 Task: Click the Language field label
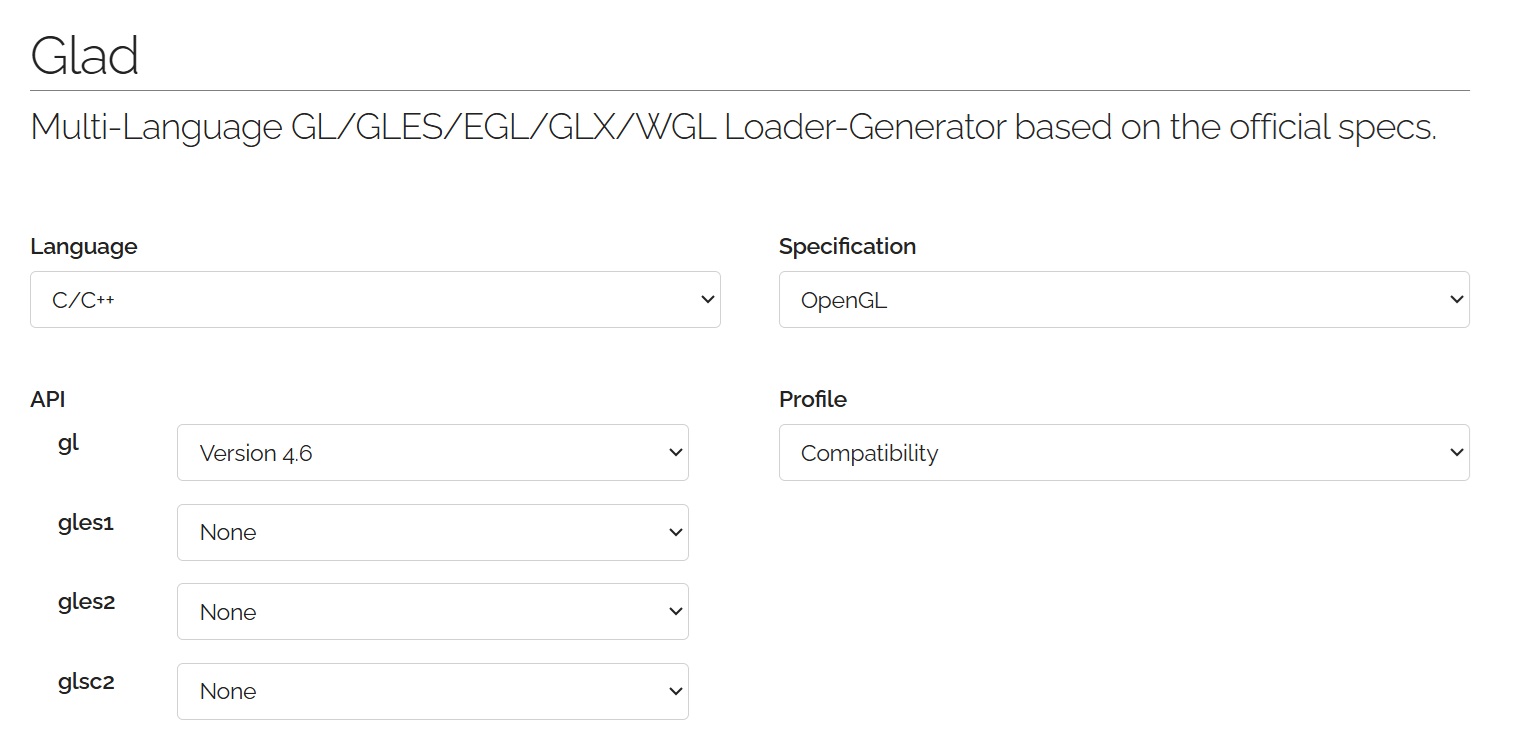pos(84,246)
